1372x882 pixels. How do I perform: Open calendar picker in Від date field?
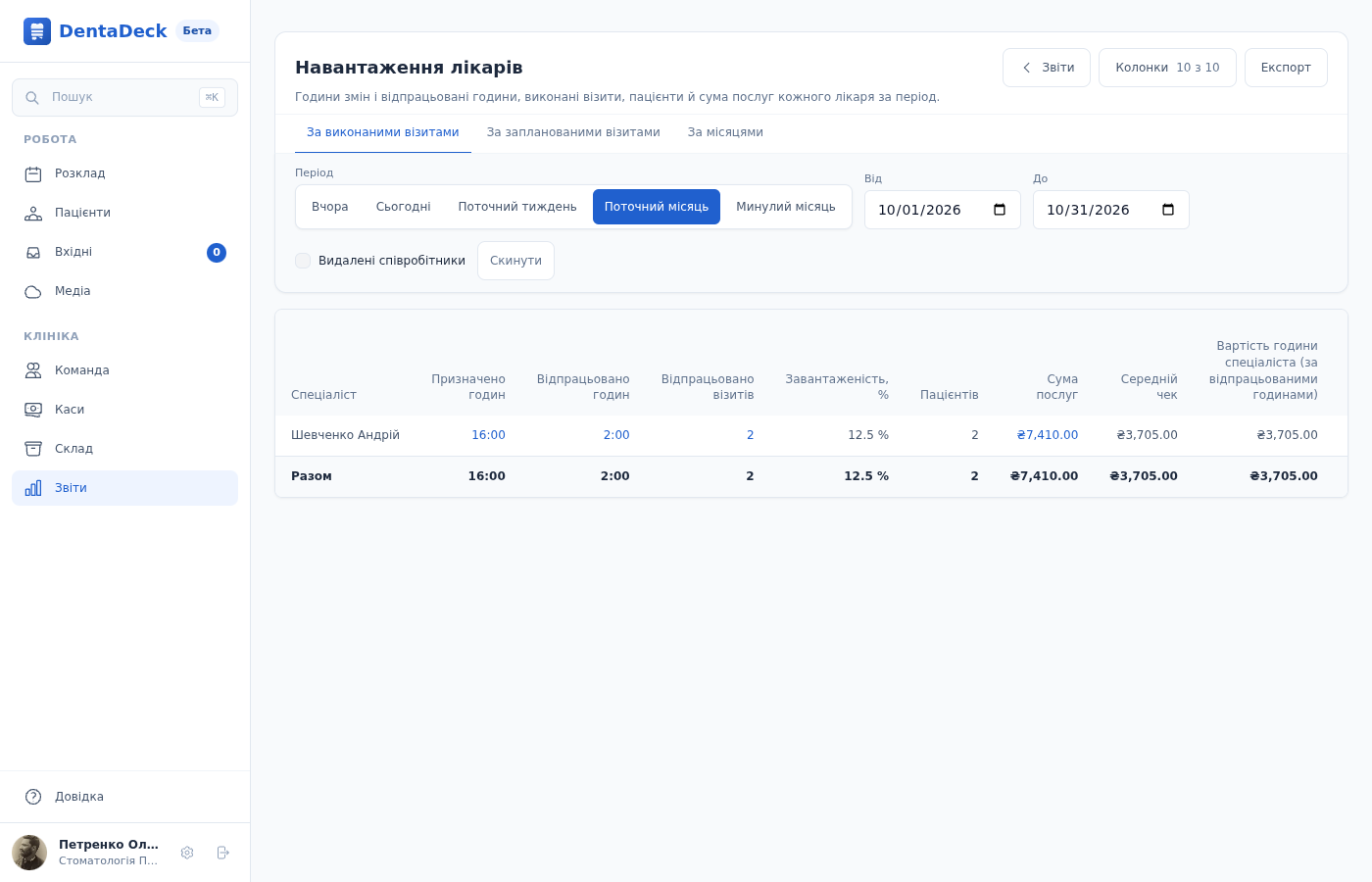pos(1000,210)
